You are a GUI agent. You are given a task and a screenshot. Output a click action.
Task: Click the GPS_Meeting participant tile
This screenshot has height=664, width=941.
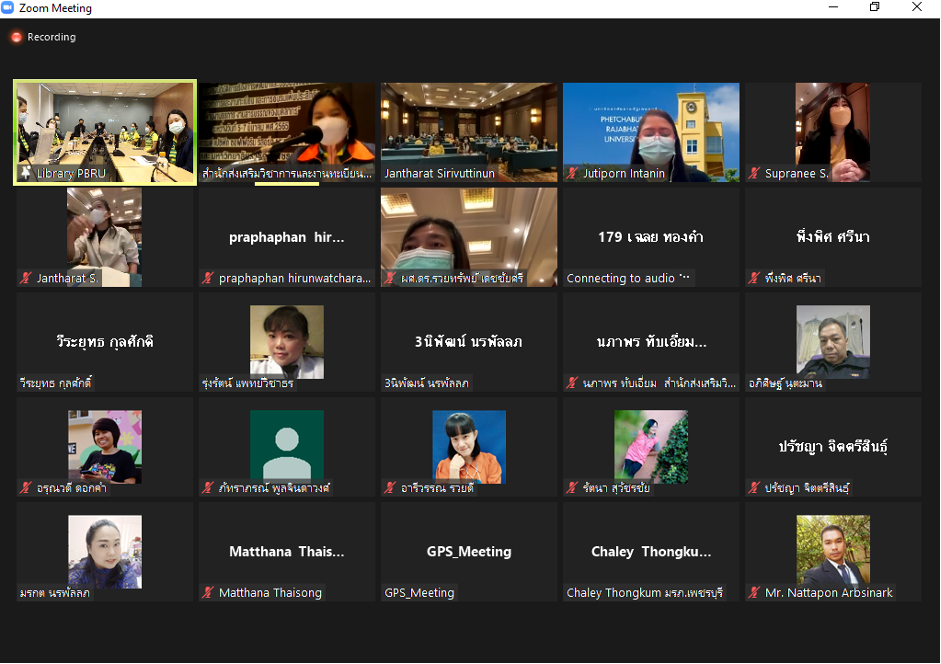pyautogui.click(x=469, y=552)
